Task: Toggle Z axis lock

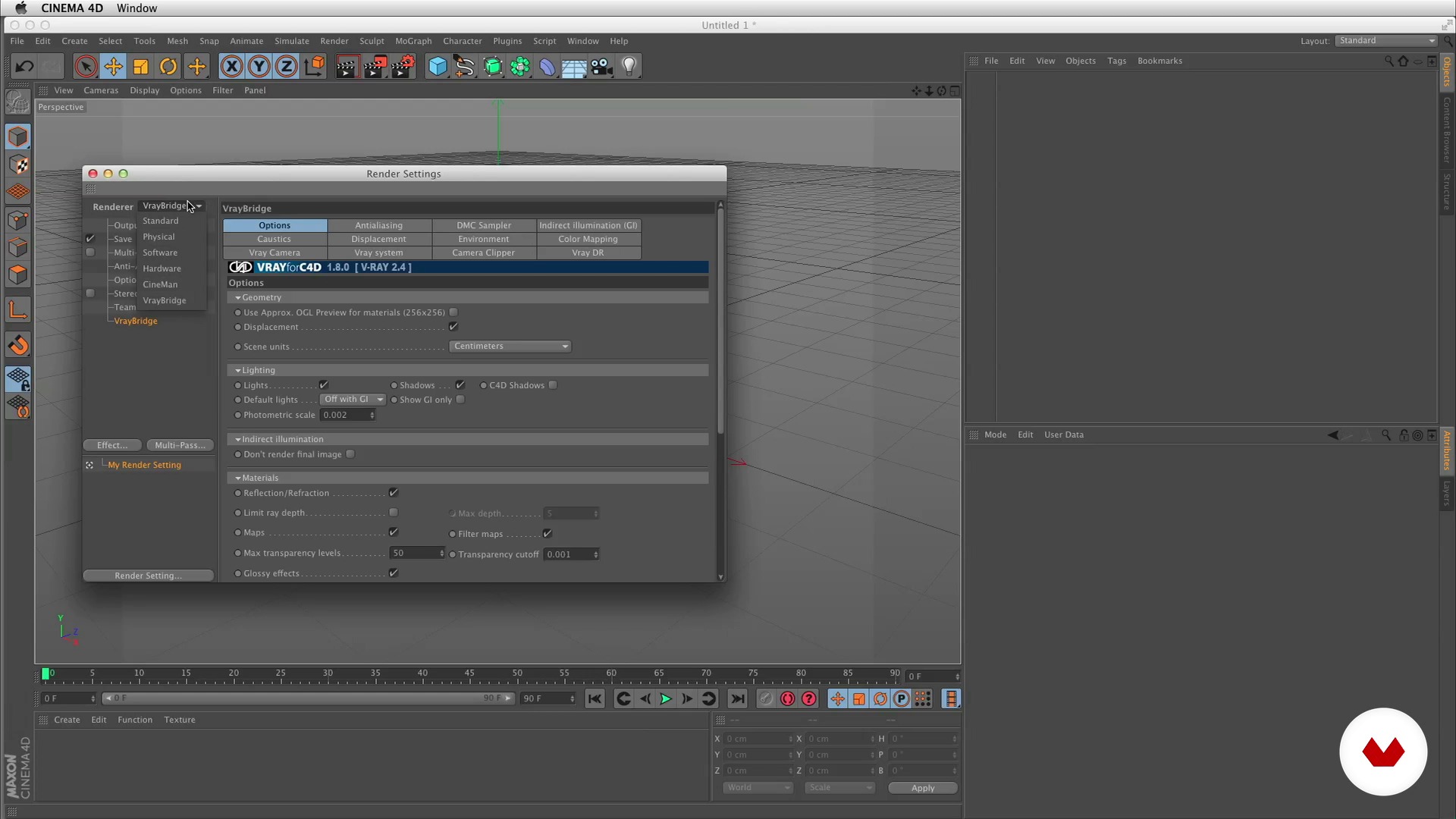Action: 286,67
